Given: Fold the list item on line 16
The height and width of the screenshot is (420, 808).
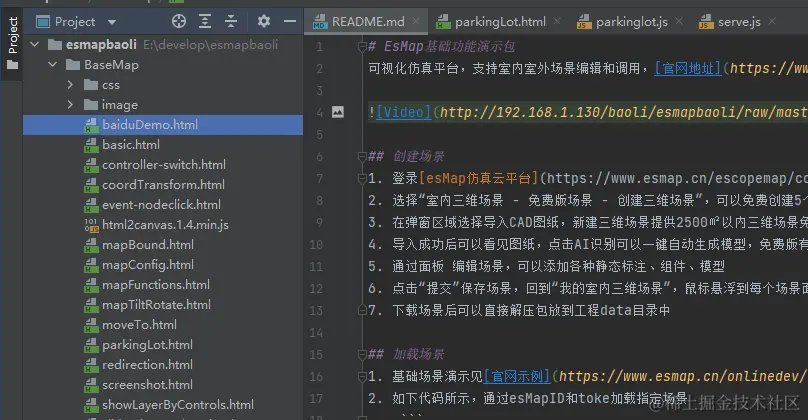Looking at the screenshot, I should tap(362, 377).
